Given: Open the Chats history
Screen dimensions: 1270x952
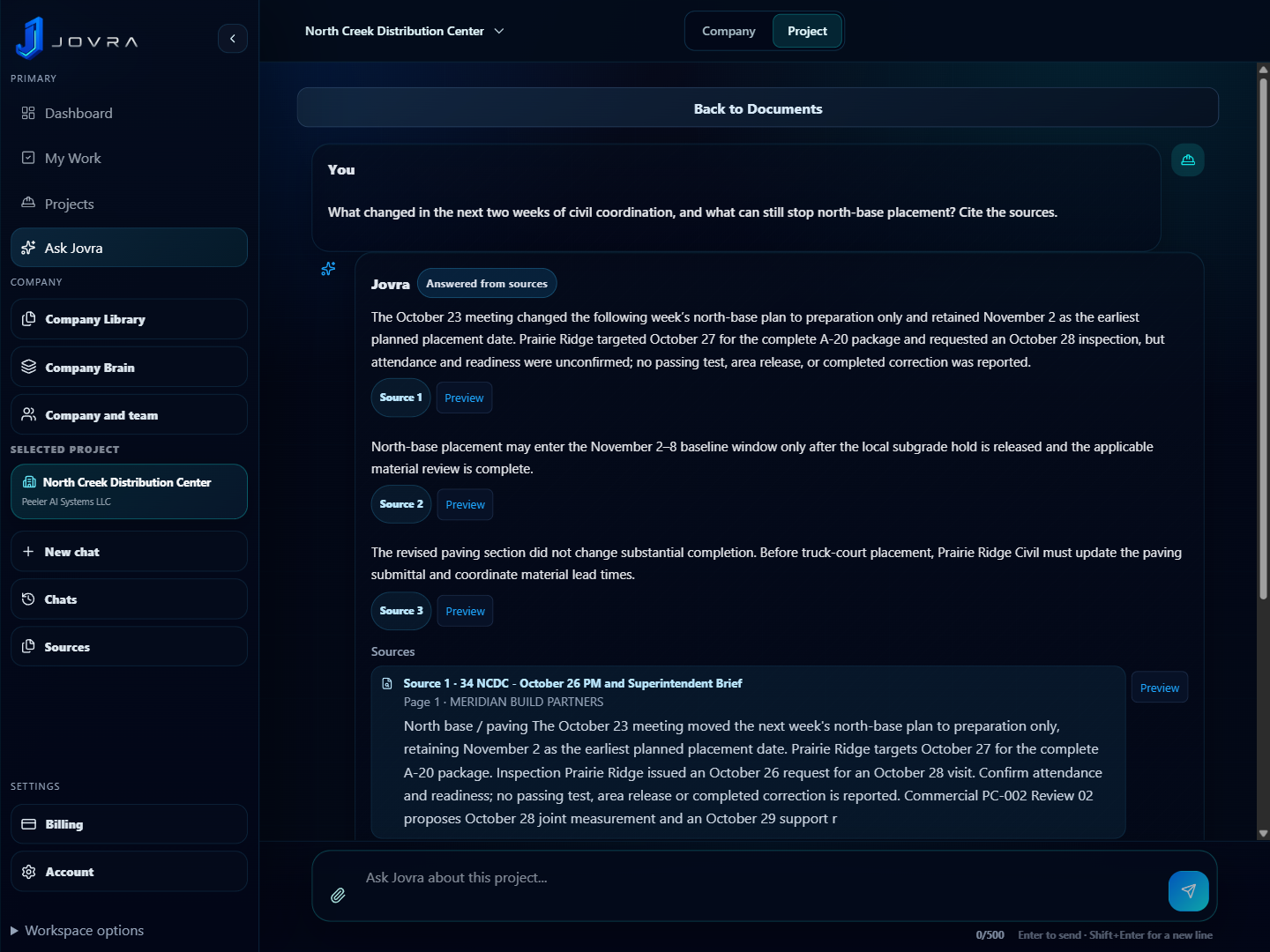Looking at the screenshot, I should 129,599.
